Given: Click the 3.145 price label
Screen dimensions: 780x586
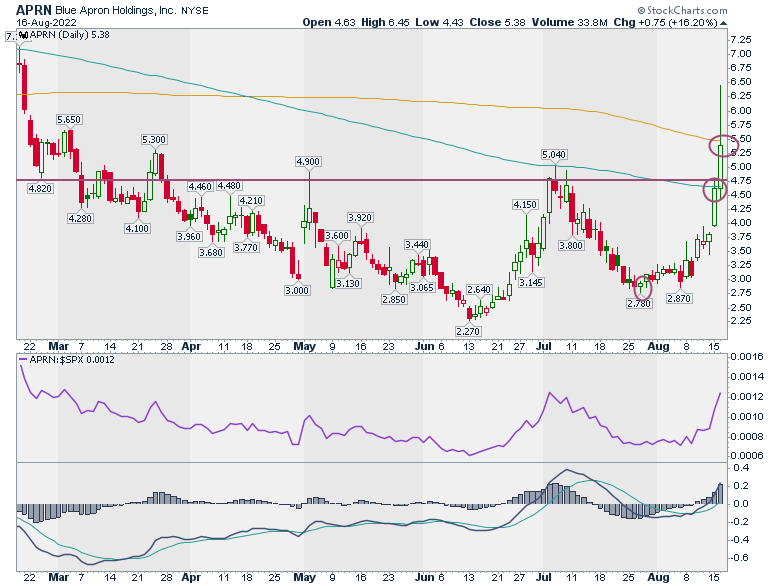Looking at the screenshot, I should [x=531, y=283].
